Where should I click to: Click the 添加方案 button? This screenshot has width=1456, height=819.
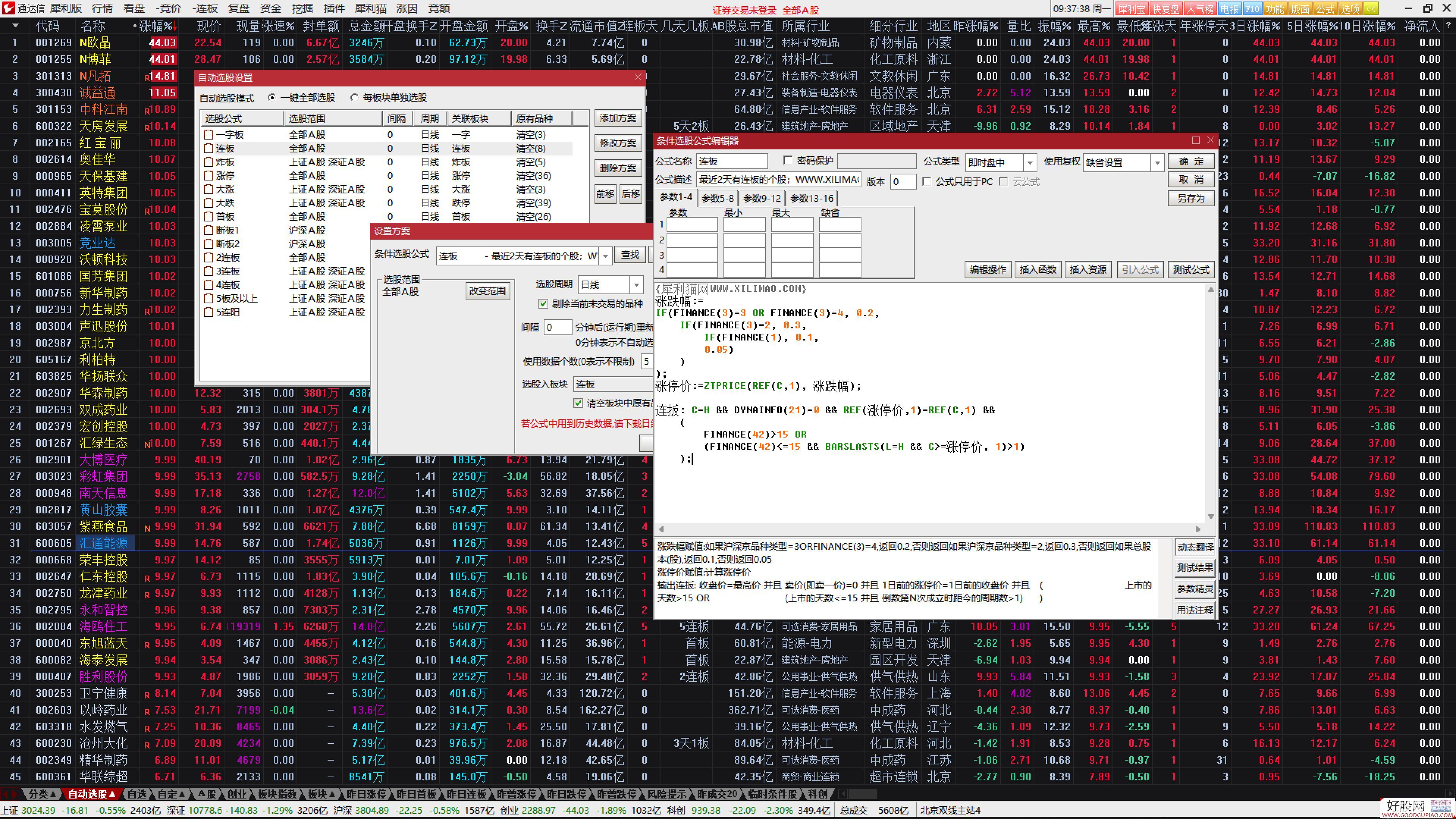pos(618,118)
